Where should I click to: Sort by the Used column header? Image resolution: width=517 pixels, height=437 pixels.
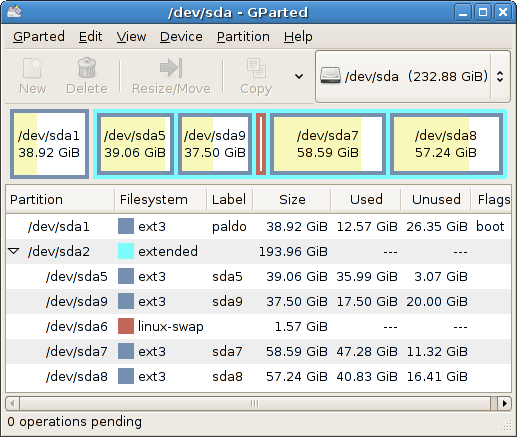click(x=366, y=199)
